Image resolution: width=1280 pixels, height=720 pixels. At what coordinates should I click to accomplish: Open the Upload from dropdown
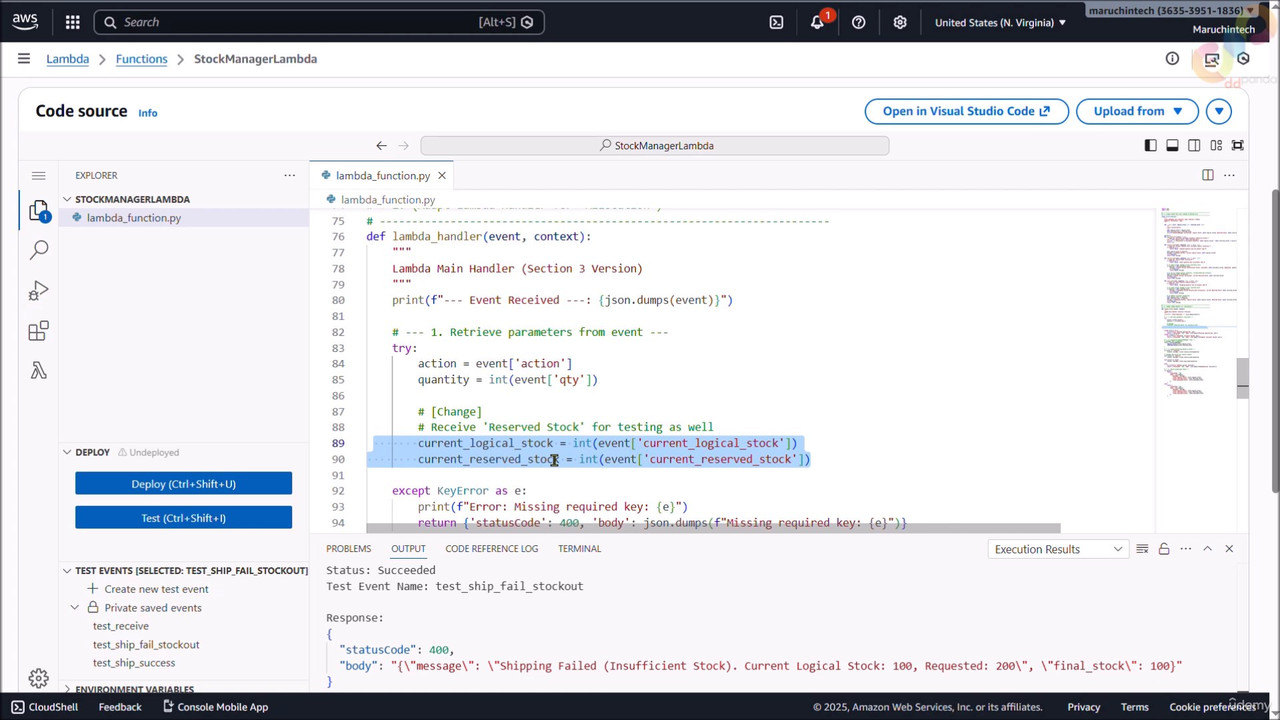click(x=1138, y=111)
